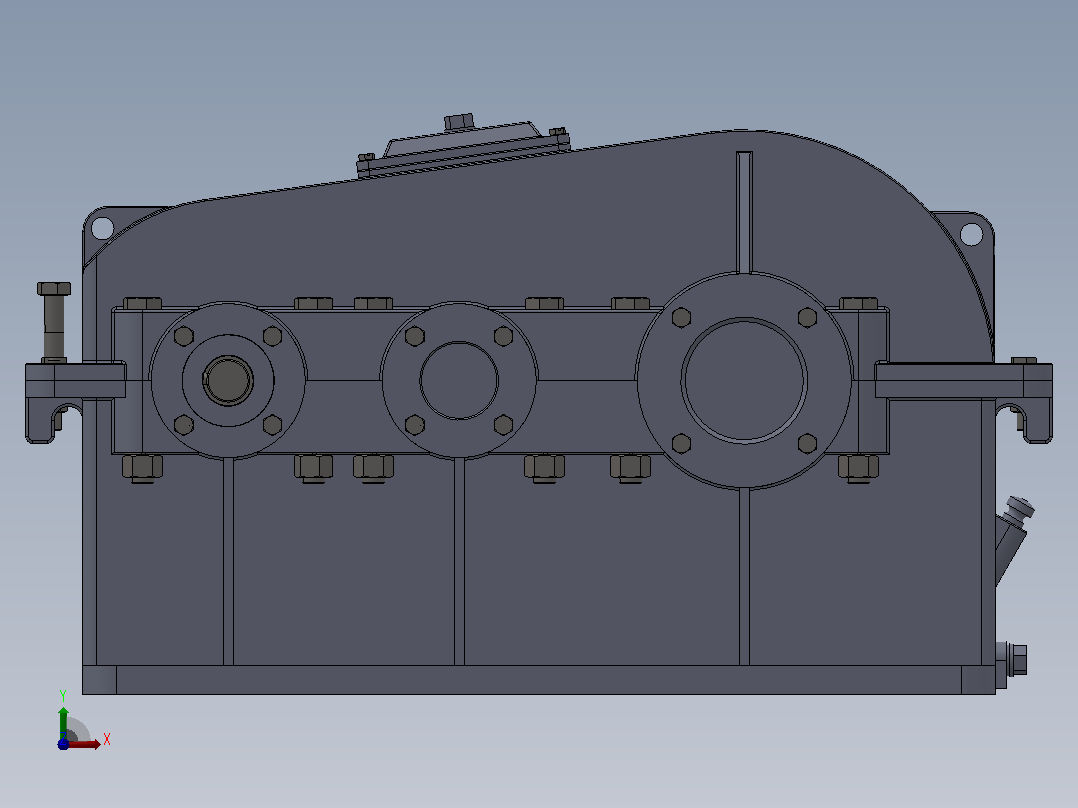
Task: Select the protruding shaft end in the left bearing cap
Action: (x=228, y=380)
